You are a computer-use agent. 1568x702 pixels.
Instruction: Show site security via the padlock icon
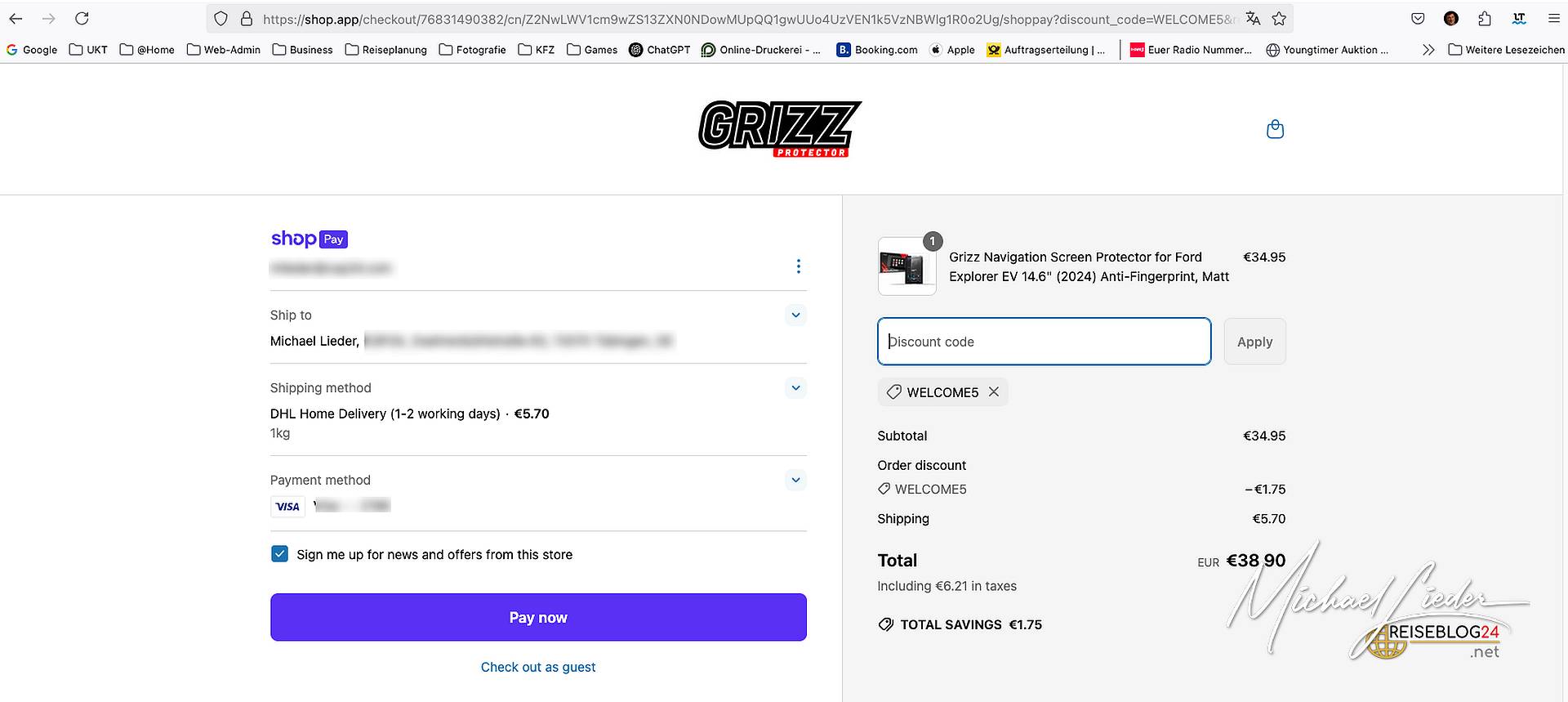(247, 19)
